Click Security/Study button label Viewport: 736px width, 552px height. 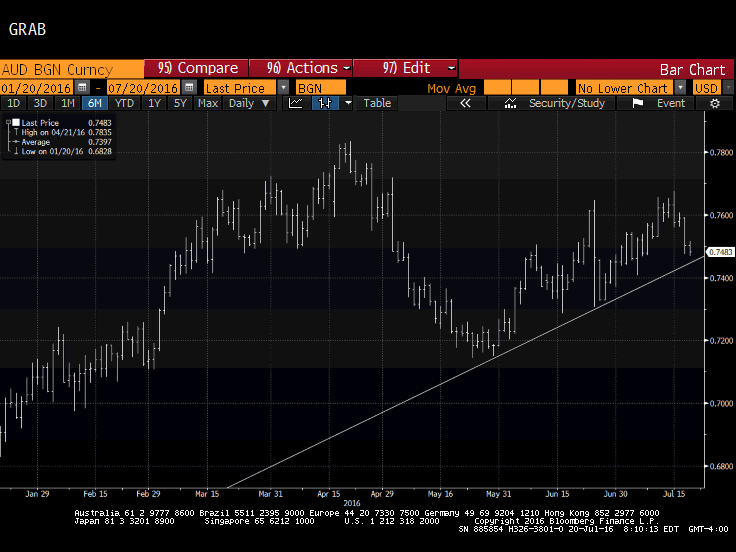(567, 103)
